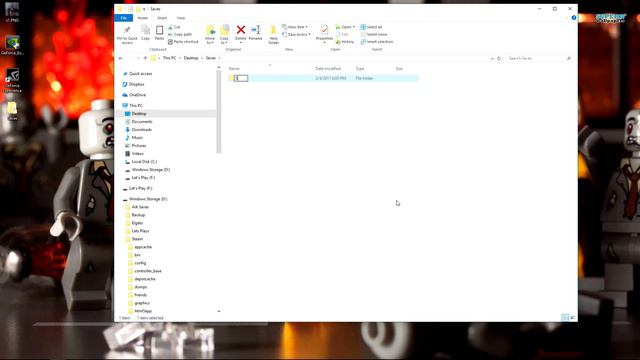Switch to large icons view in status bar

572,317
